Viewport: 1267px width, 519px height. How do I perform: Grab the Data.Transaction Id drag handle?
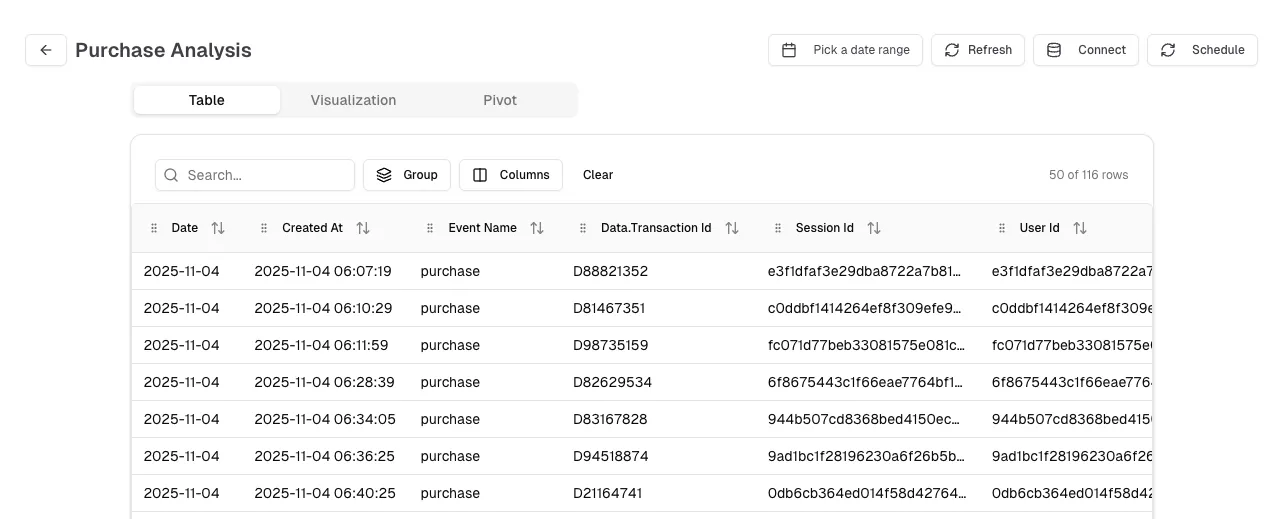tap(583, 228)
